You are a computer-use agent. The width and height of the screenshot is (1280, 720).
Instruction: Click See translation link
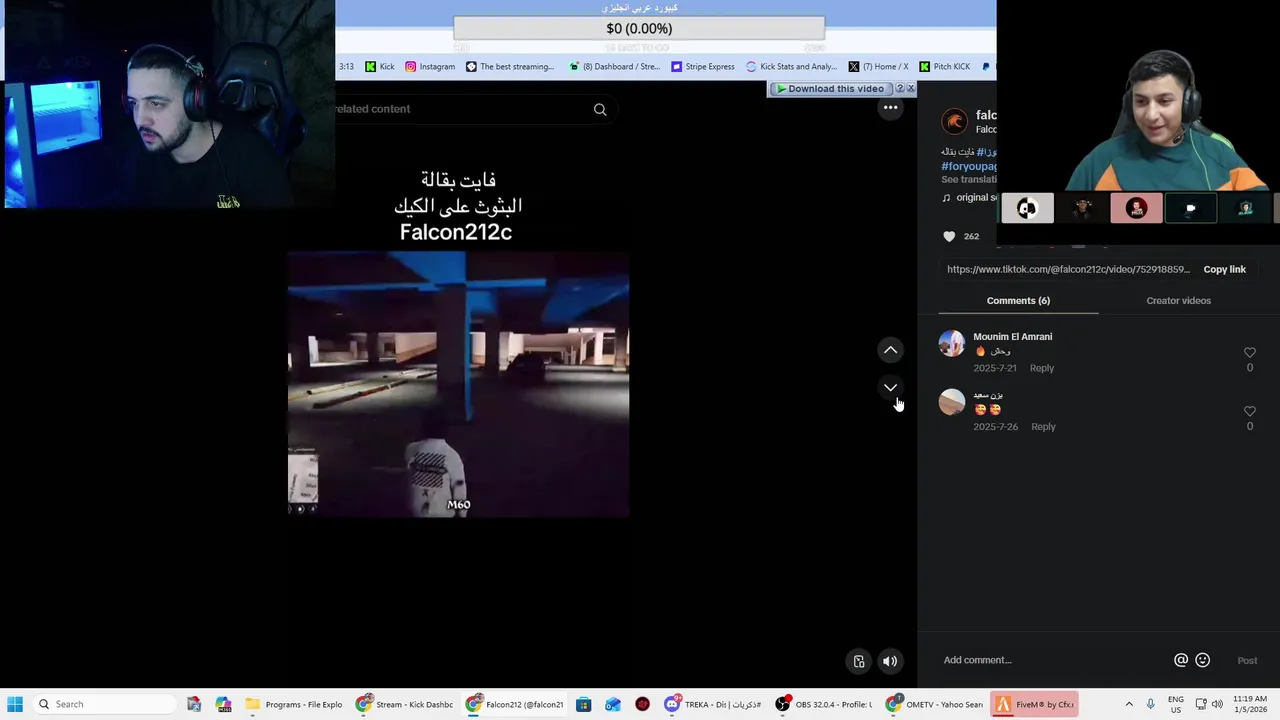(x=969, y=180)
